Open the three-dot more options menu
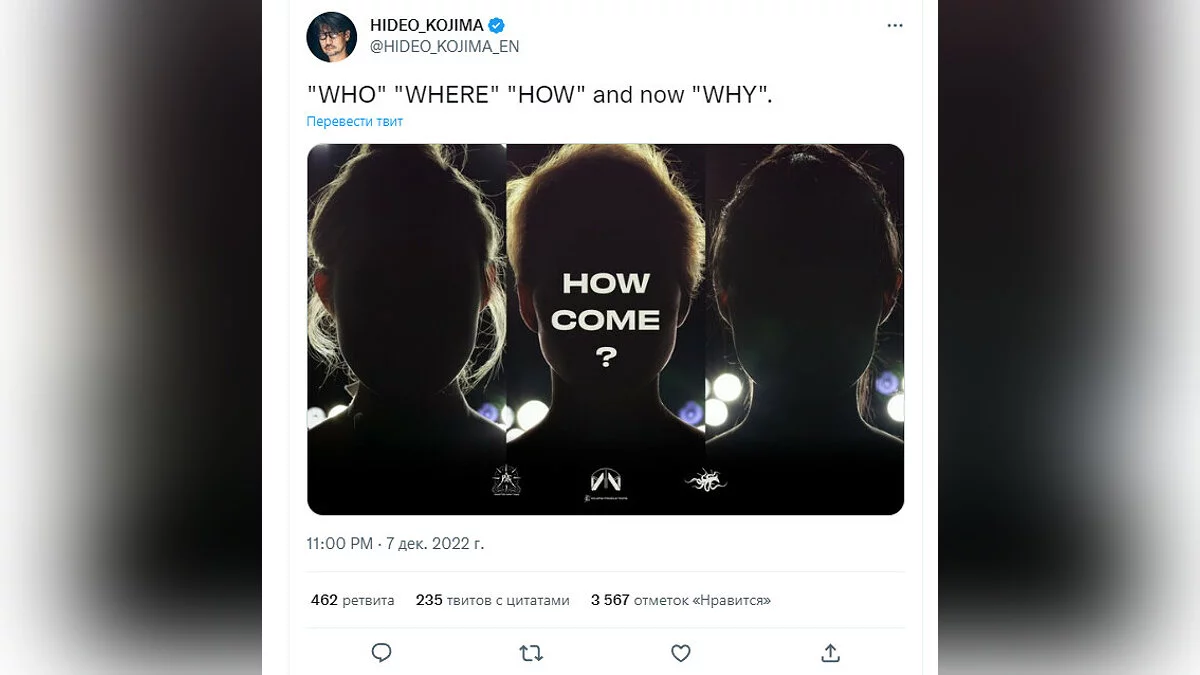Viewport: 1200px width, 675px height. (895, 26)
